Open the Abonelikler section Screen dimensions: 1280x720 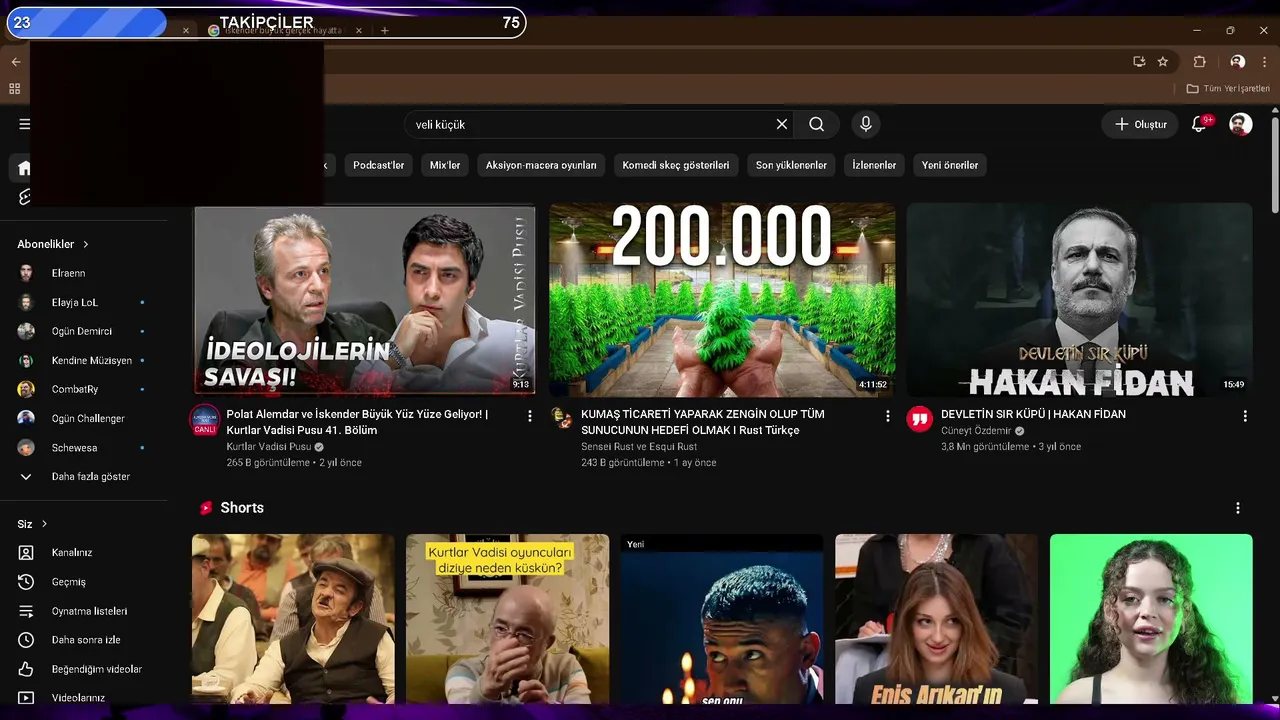coord(53,244)
